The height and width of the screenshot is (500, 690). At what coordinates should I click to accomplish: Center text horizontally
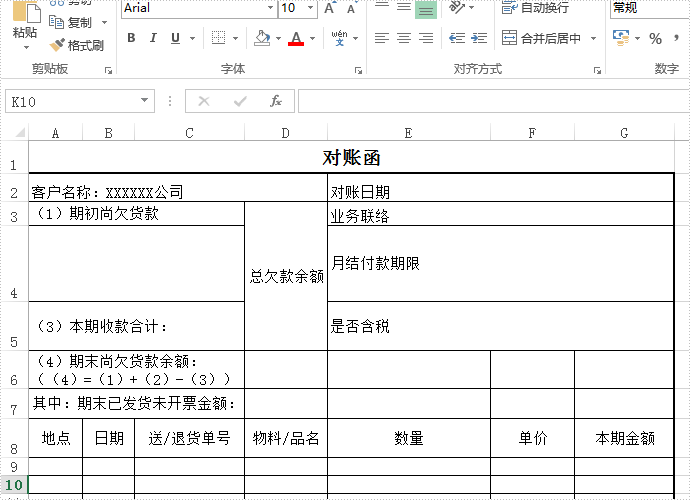coord(404,38)
